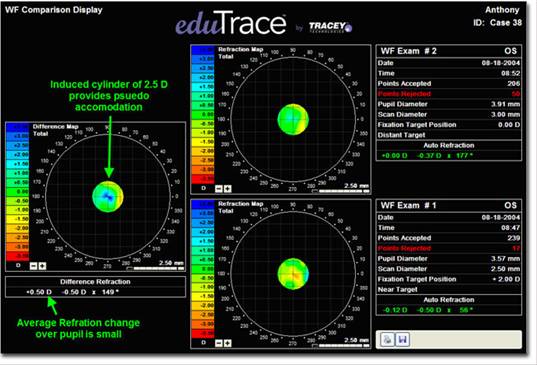The height and width of the screenshot is (365, 537).
Task: Click the red bottom swatch of Difference Map scale
Action: [x=17, y=256]
